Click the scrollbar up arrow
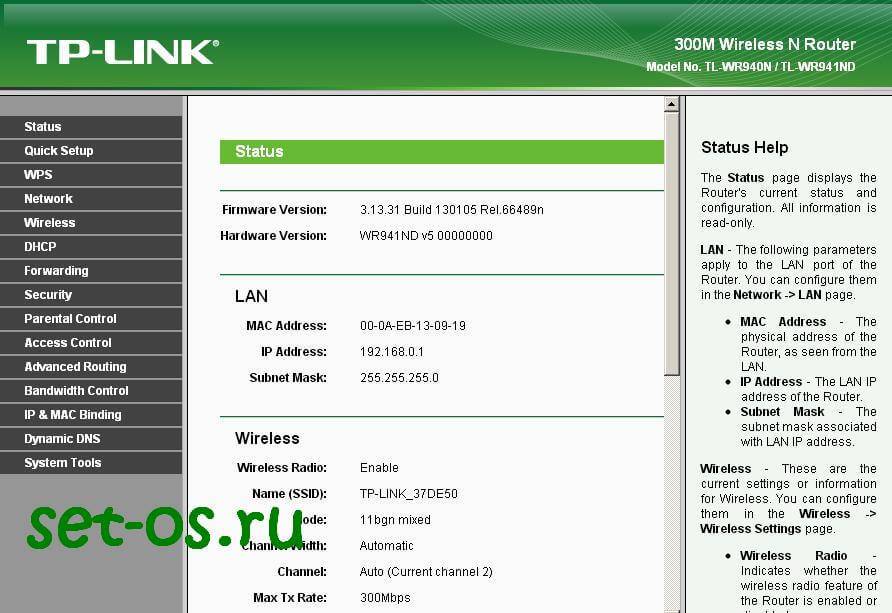Viewport: 892px width, 613px height. coord(672,104)
